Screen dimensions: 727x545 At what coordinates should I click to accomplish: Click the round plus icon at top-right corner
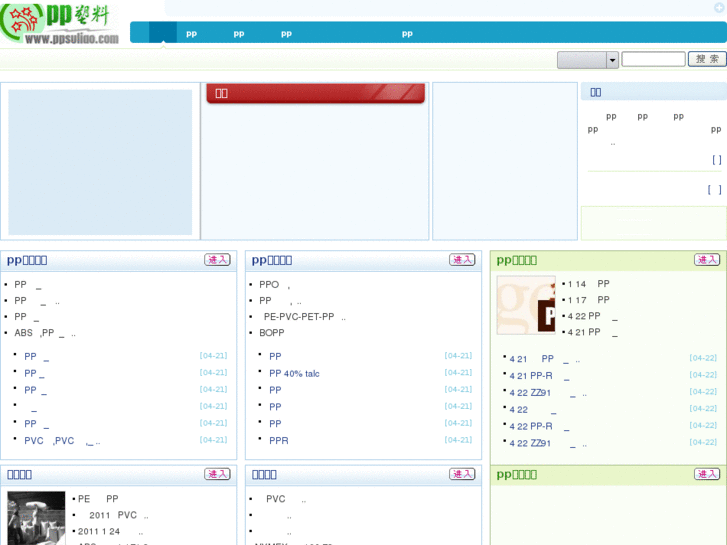click(721, 7)
